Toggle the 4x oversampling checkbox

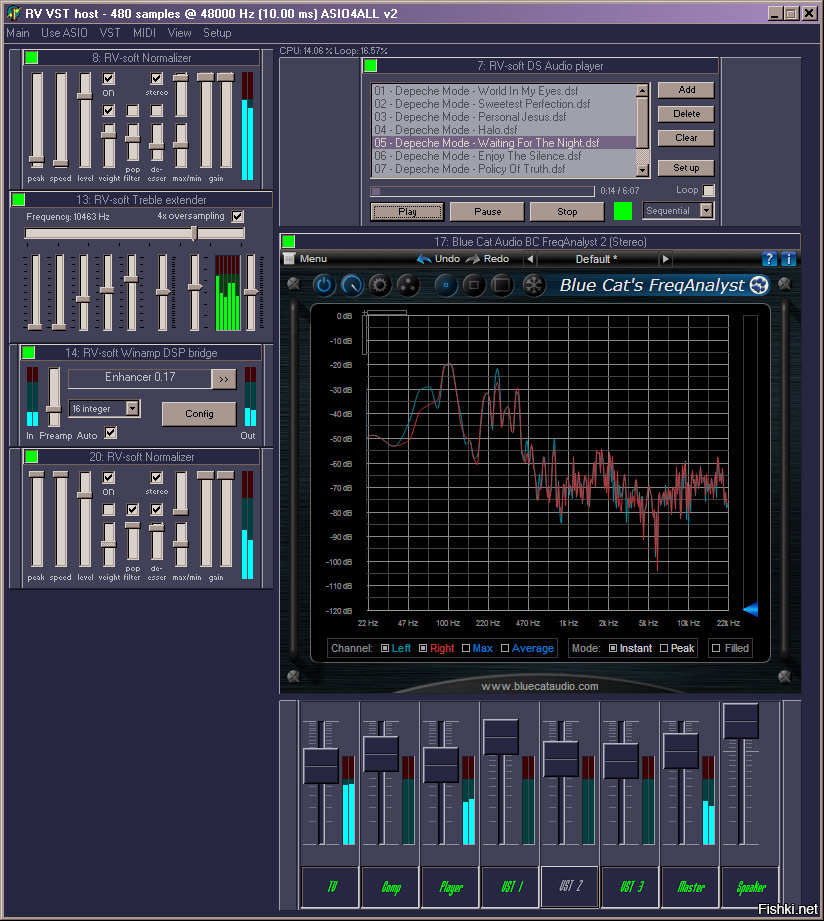(237, 216)
